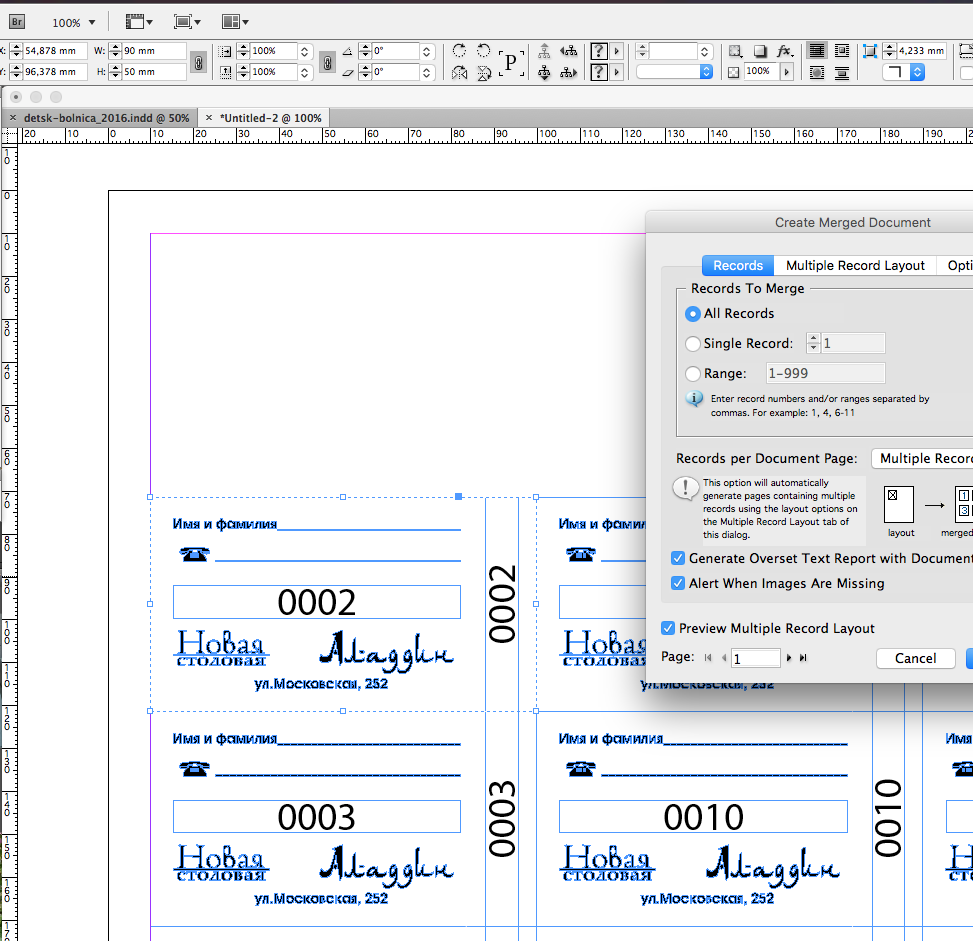Flip the selection vertically
The image size is (973, 941).
(x=484, y=73)
